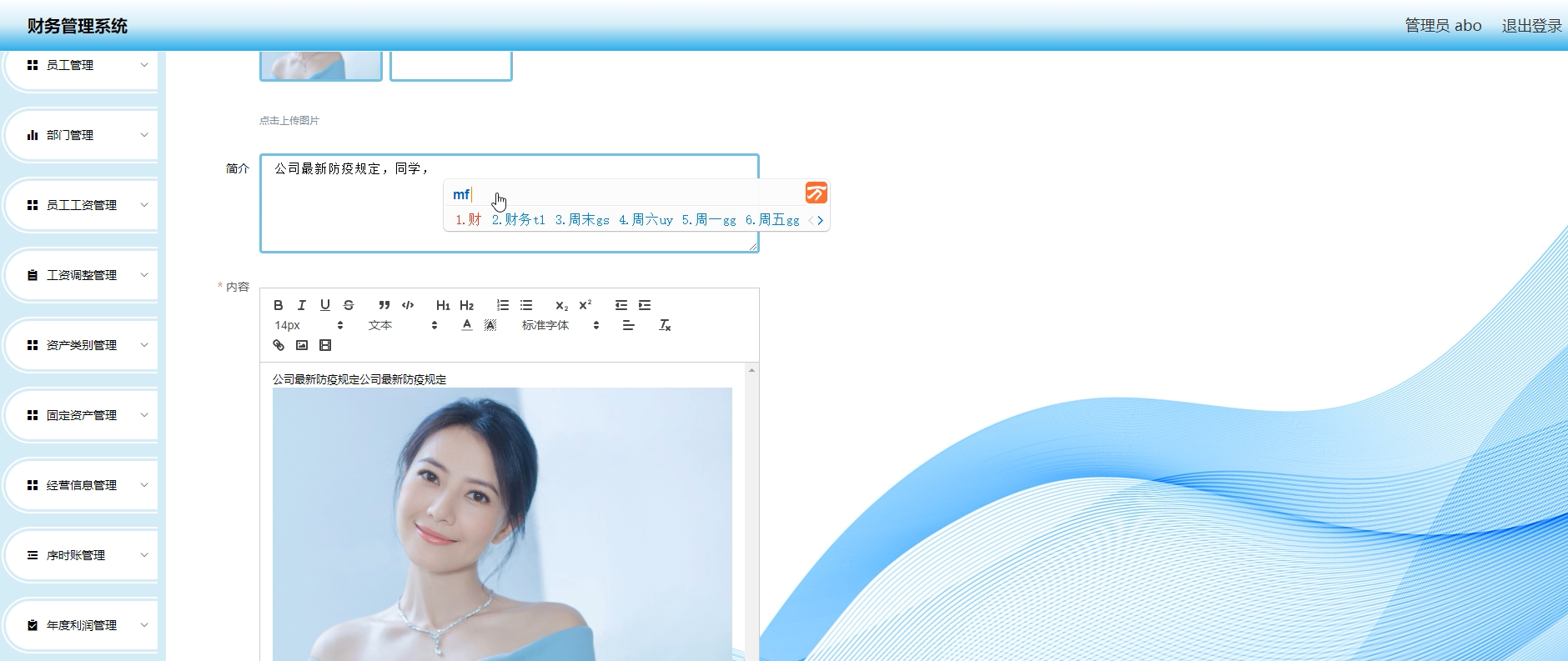Open the 年度利润管理 sidebar menu
1568x661 pixels.
point(82,625)
